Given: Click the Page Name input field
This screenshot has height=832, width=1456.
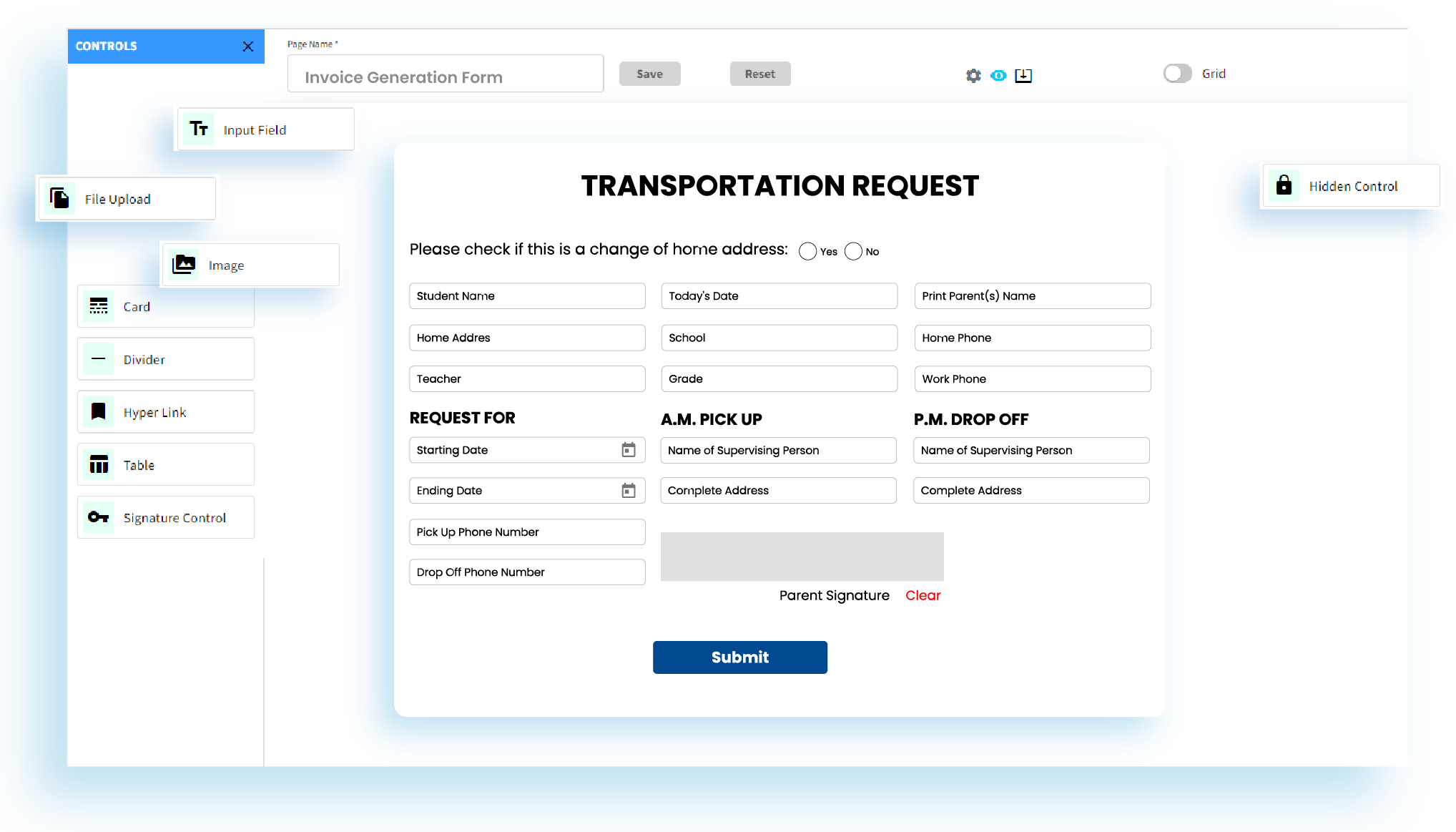Looking at the screenshot, I should point(444,73).
